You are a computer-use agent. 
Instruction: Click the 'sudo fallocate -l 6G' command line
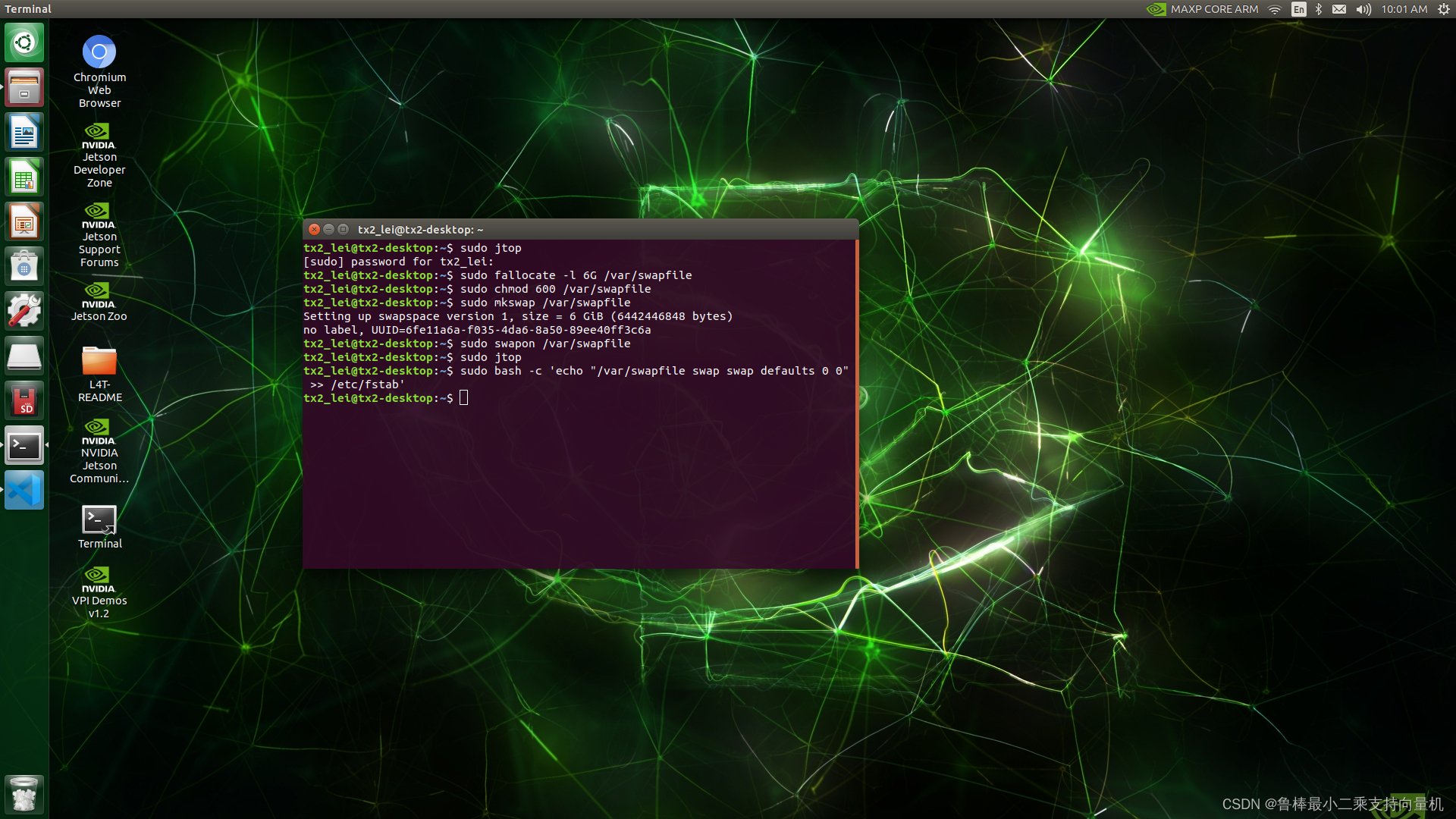(497, 275)
